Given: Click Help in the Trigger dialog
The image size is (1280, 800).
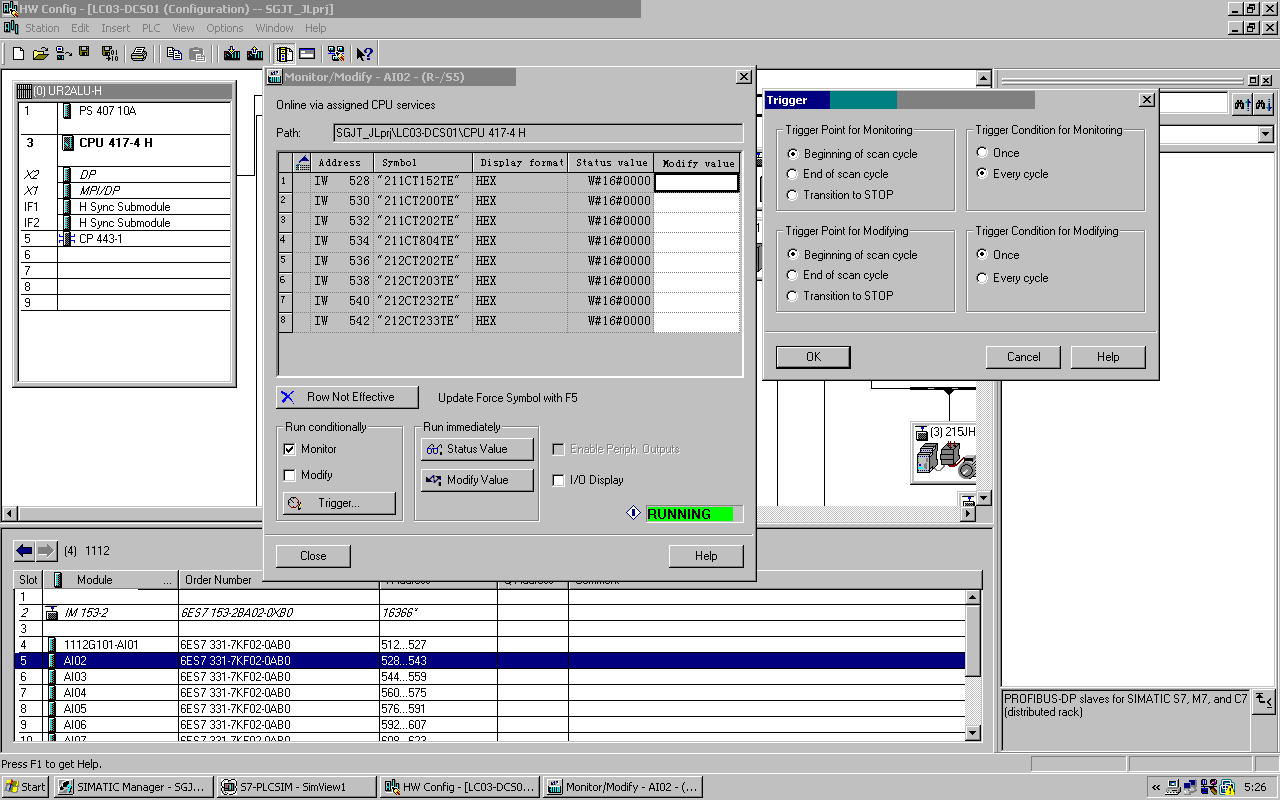Looking at the screenshot, I should click(x=1108, y=357).
